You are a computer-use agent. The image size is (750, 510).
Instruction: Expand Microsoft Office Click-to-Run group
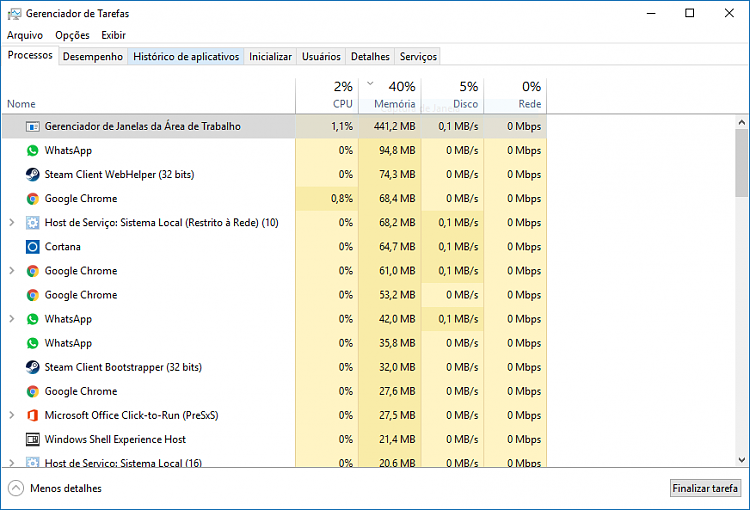(12, 415)
